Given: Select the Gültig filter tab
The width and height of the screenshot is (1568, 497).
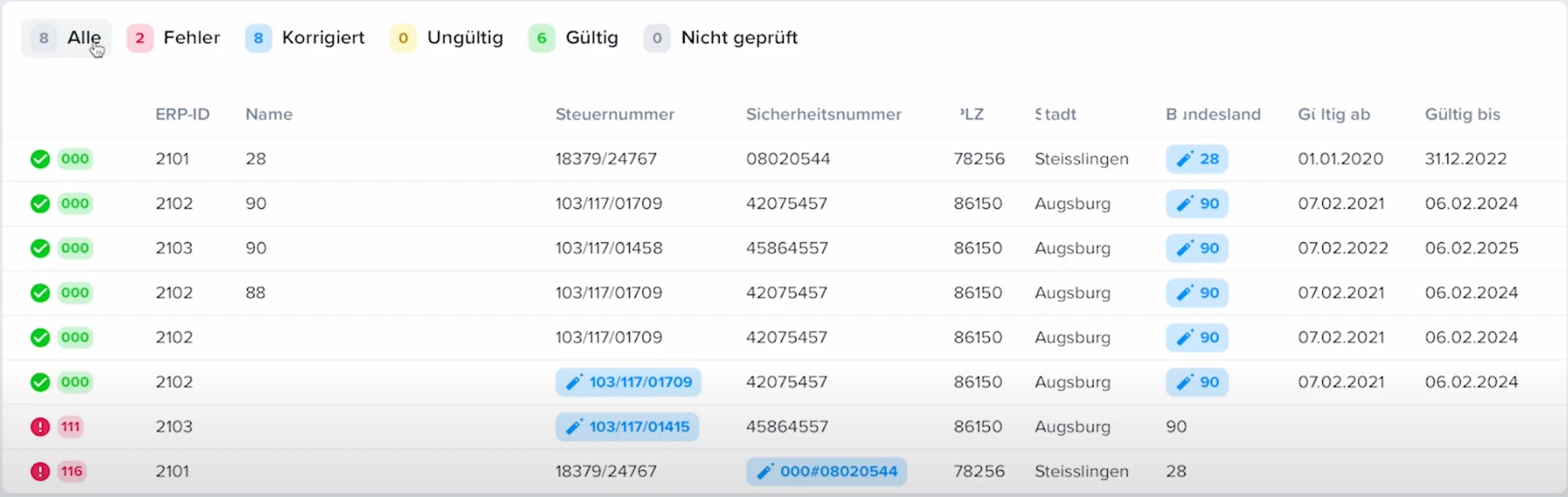Looking at the screenshot, I should point(573,38).
